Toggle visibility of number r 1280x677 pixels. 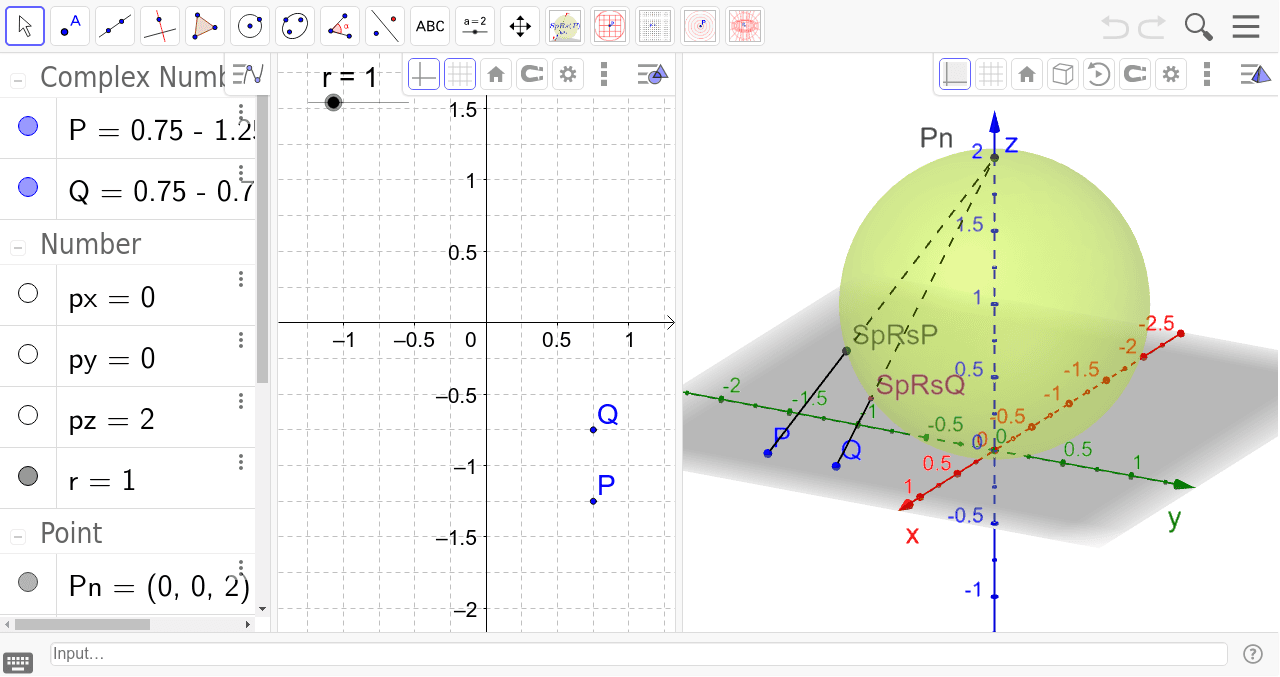[27, 474]
